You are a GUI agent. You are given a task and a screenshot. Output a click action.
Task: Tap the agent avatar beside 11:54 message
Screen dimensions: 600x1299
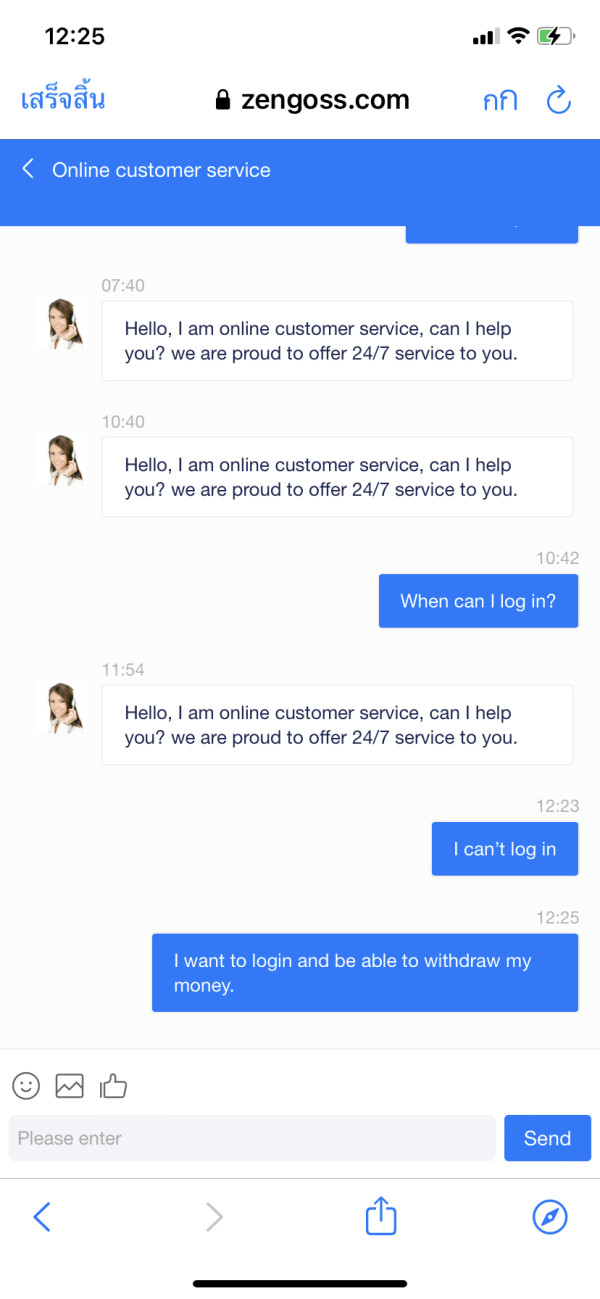pyautogui.click(x=59, y=708)
